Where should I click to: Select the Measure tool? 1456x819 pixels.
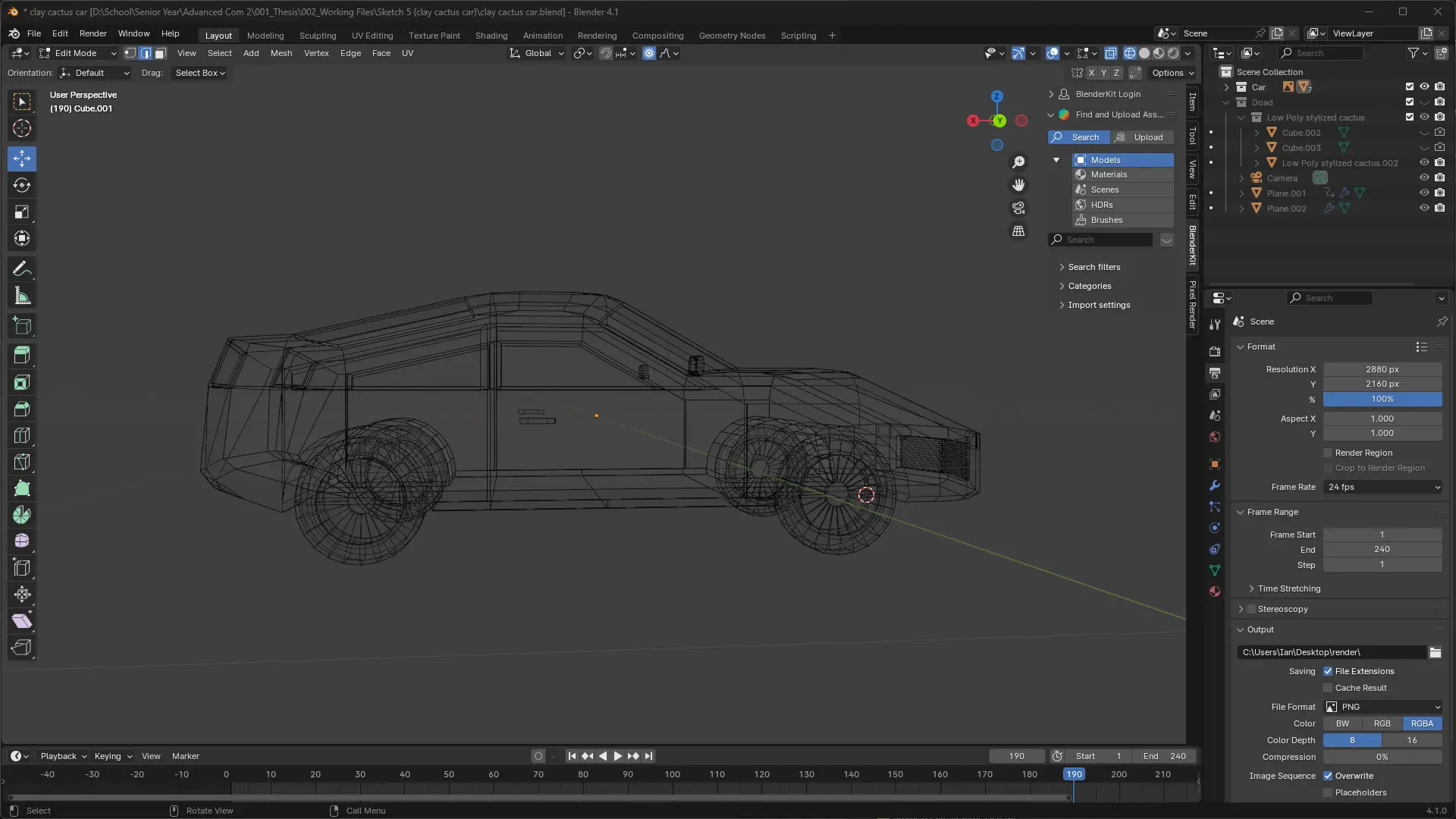22,297
